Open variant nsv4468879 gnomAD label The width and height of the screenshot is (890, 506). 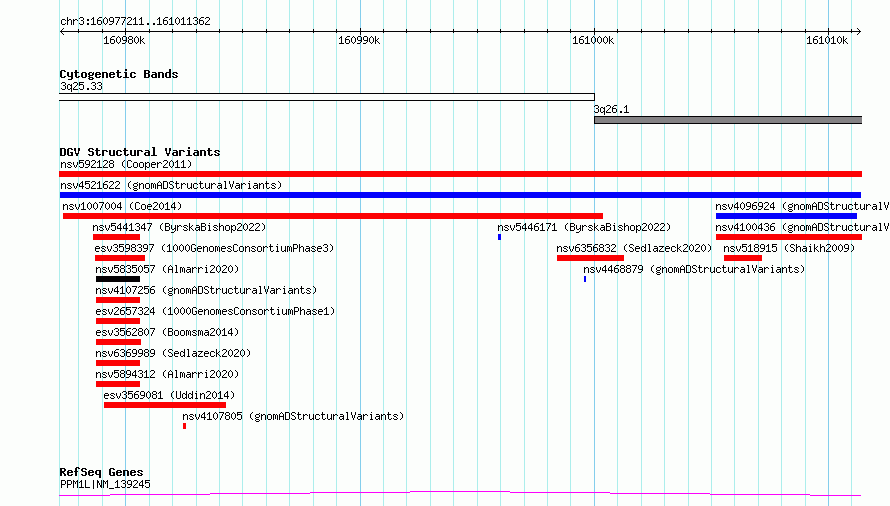coord(694,269)
